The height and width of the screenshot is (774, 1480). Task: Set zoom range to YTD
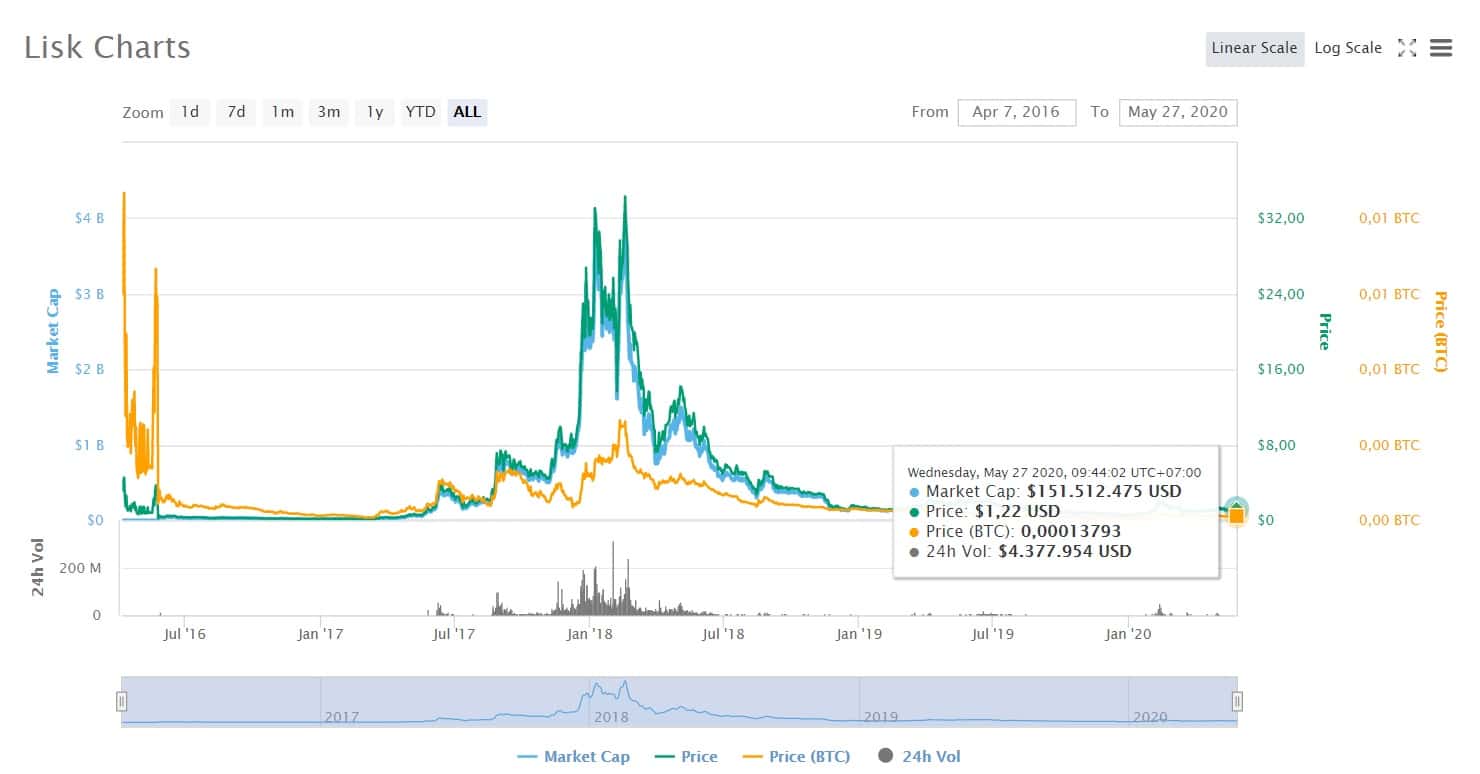pyautogui.click(x=421, y=112)
